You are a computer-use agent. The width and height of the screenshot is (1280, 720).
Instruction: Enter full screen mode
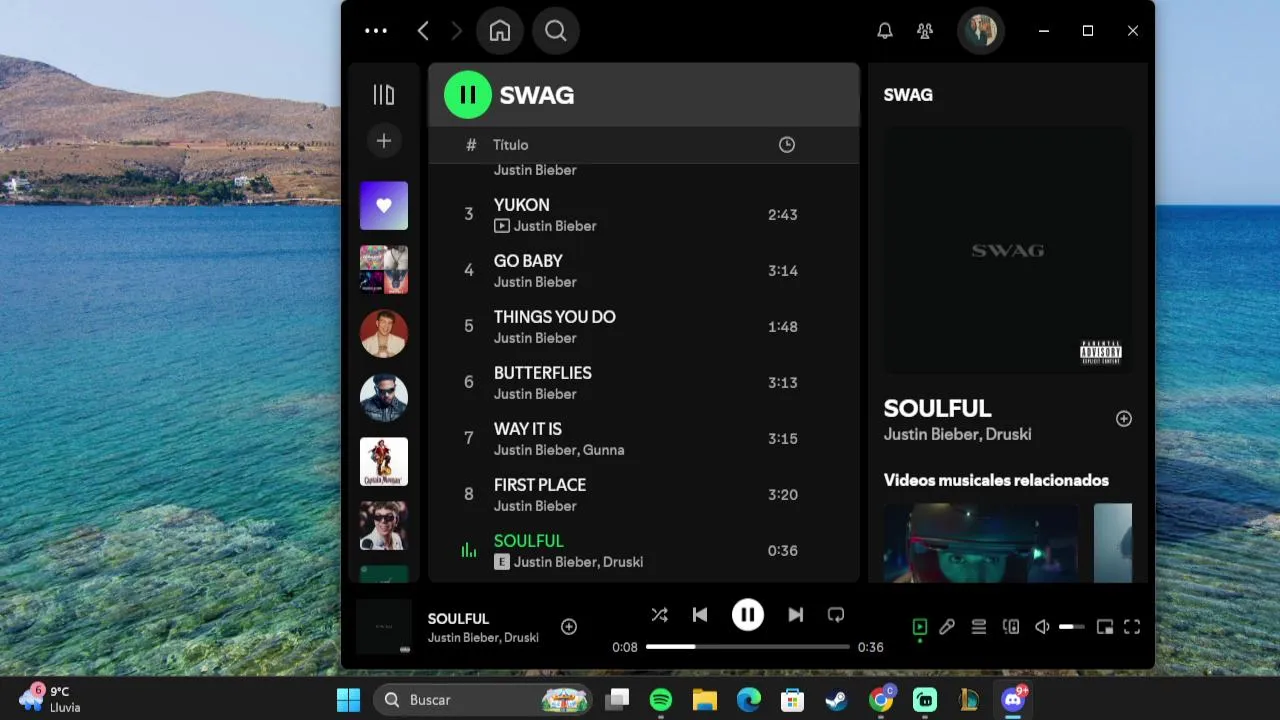click(x=1132, y=627)
